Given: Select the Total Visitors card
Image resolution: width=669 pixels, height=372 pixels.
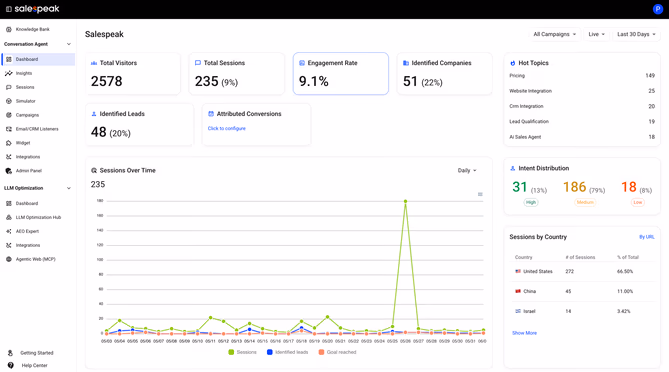Looking at the screenshot, I should pos(133,73).
